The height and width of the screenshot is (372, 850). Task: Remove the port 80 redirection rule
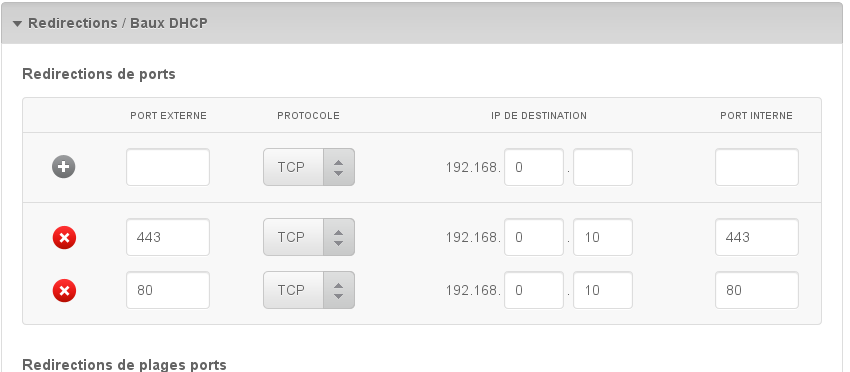click(x=64, y=291)
